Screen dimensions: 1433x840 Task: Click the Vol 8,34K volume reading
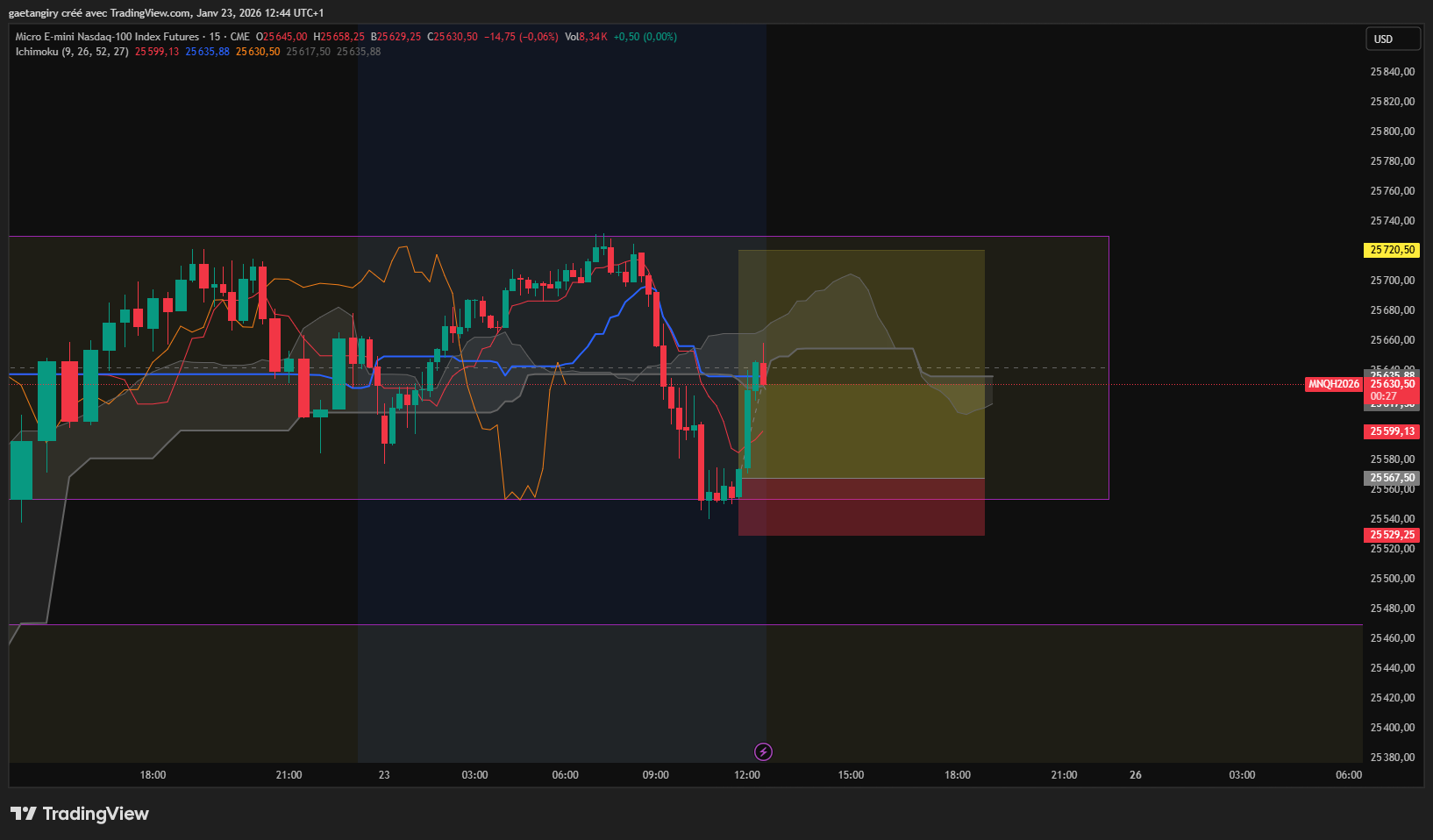586,37
